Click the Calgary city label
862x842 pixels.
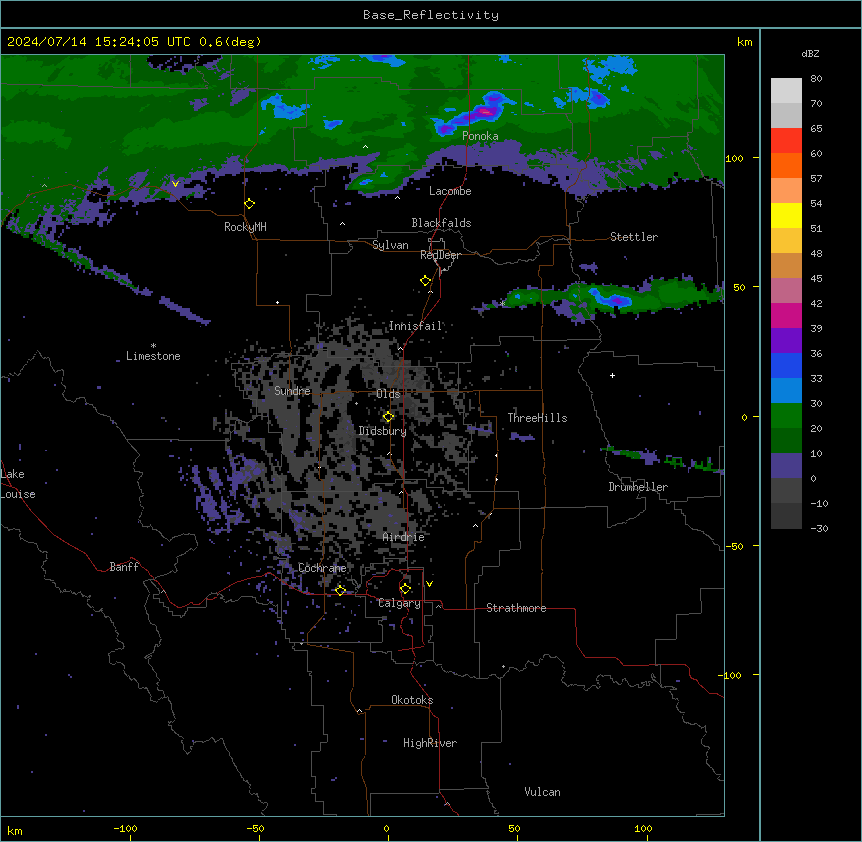(x=400, y=603)
